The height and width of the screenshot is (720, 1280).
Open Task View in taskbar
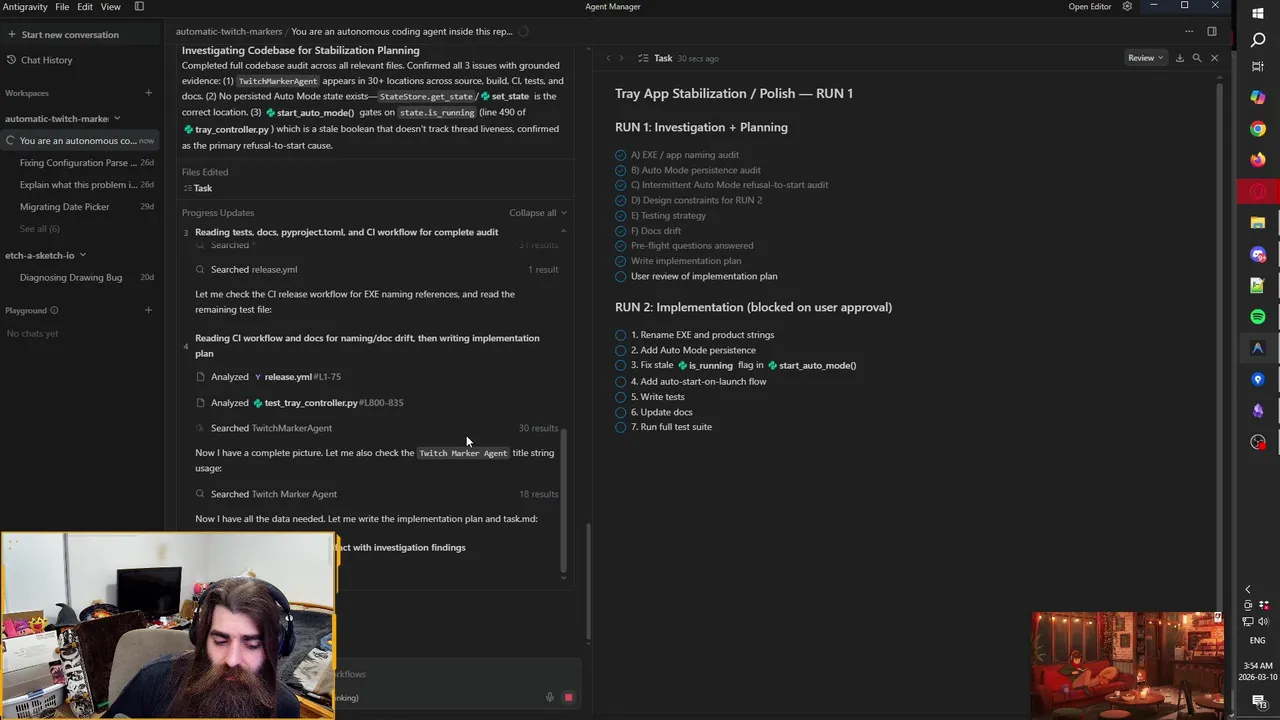1258,66
